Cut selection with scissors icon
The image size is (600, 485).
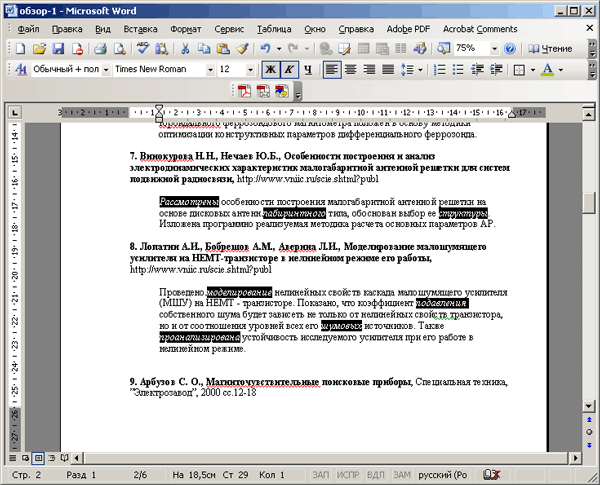[x=185, y=49]
